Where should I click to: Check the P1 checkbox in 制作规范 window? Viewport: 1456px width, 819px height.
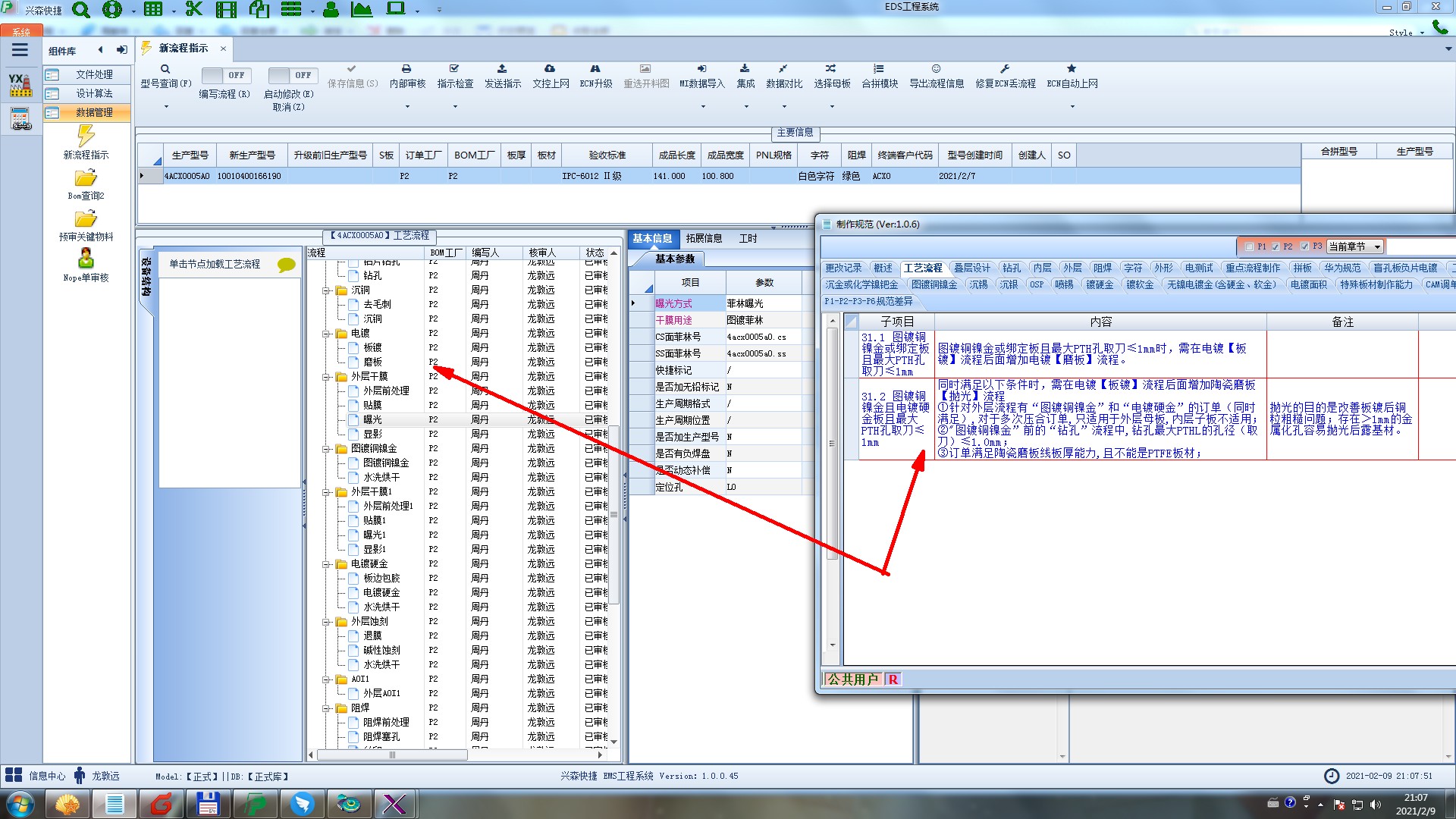1249,246
